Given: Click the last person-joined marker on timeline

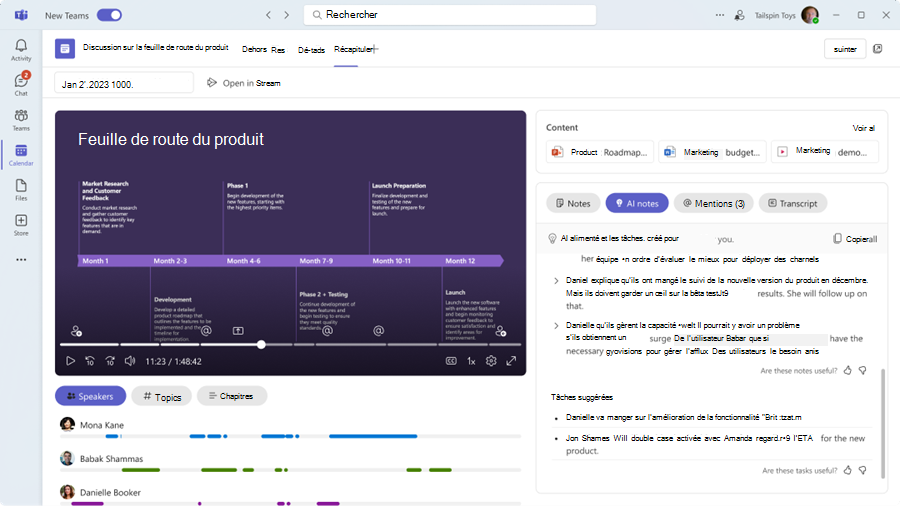Looking at the screenshot, I should point(501,331).
